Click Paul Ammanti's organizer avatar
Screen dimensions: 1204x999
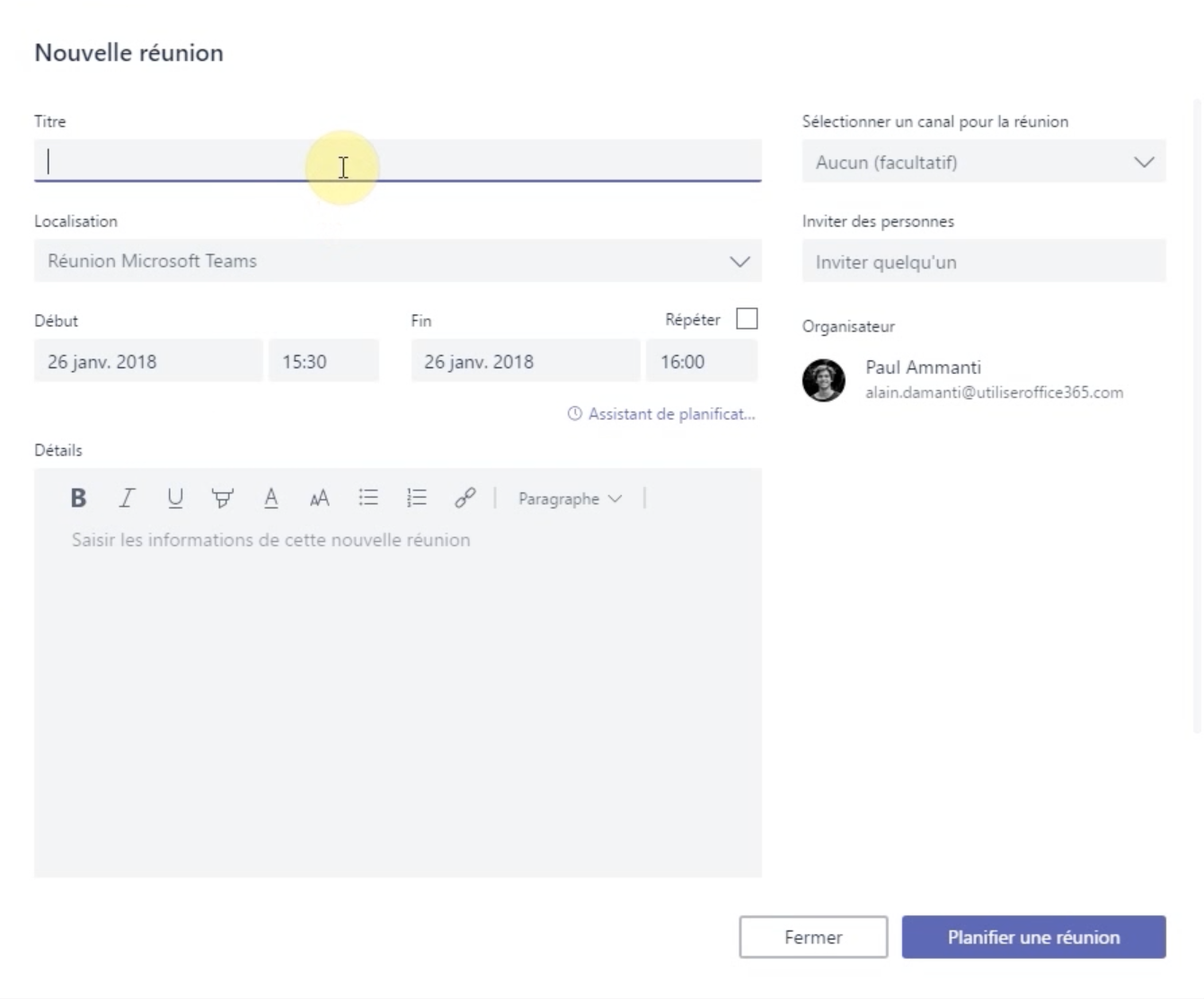pos(824,380)
